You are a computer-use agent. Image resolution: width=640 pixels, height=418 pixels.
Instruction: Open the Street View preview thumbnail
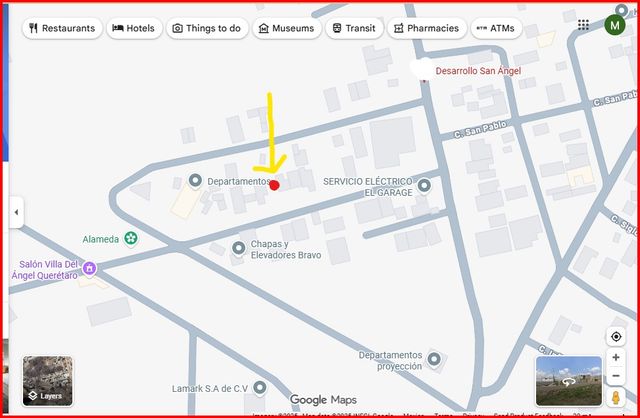(x=569, y=381)
